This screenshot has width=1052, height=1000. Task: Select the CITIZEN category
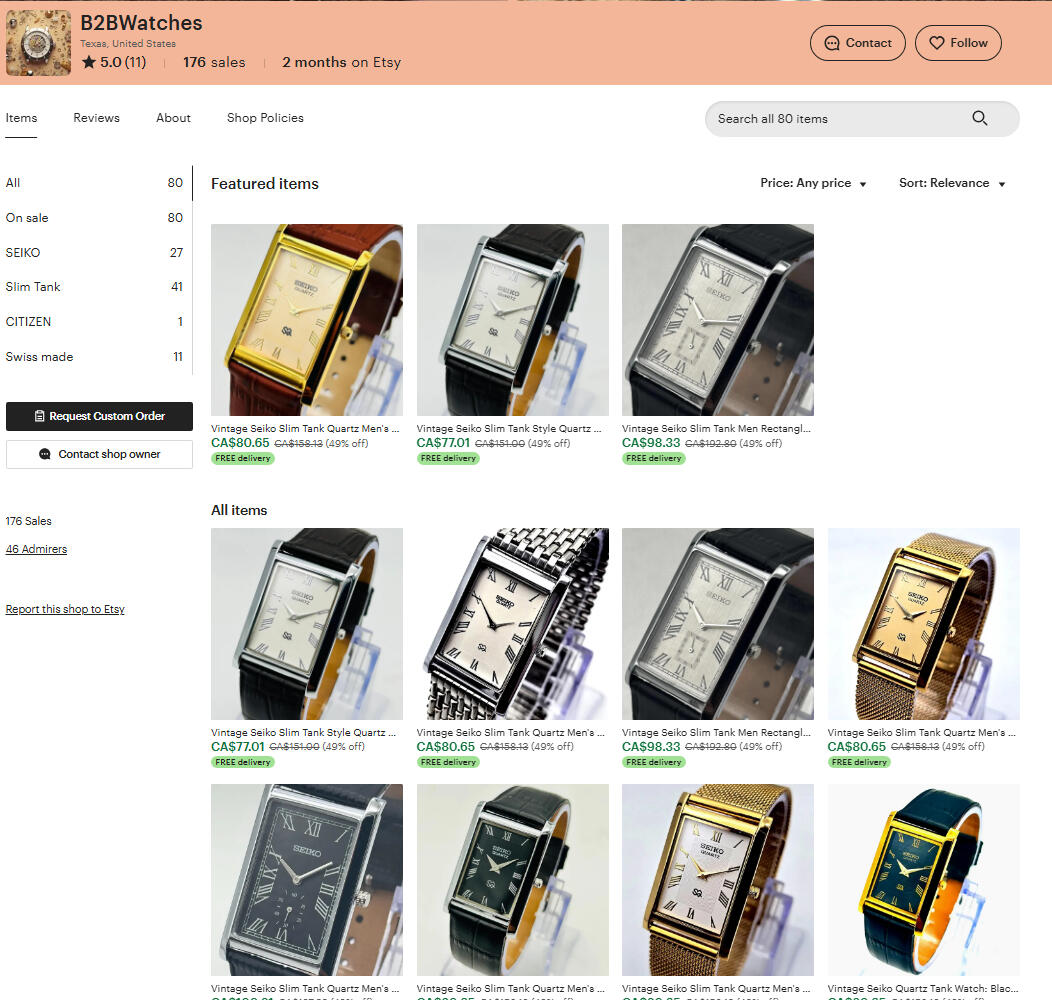click(28, 322)
